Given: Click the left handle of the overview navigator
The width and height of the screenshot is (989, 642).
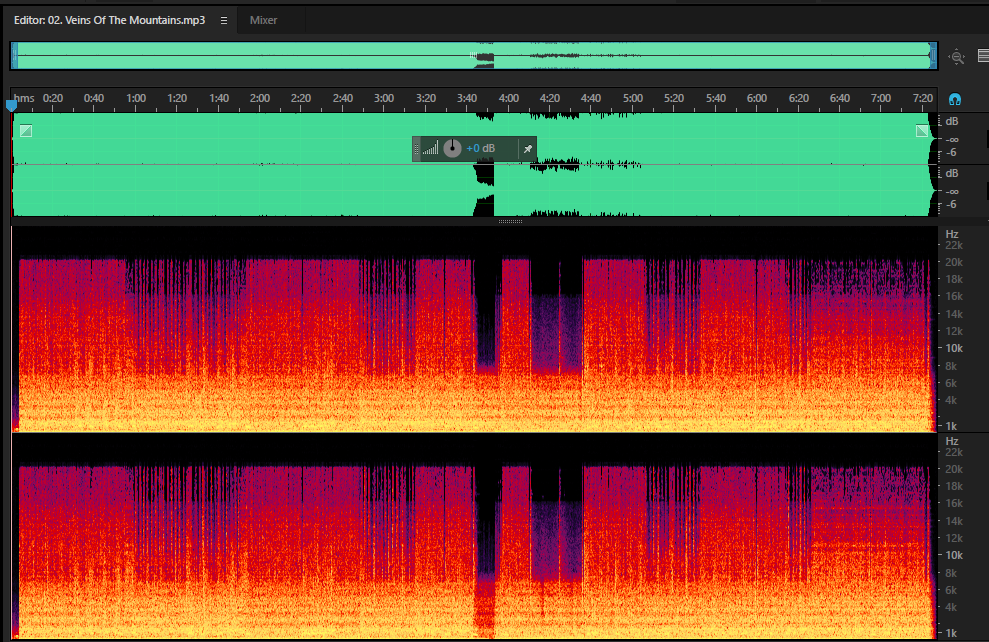Looking at the screenshot, I should [15, 55].
